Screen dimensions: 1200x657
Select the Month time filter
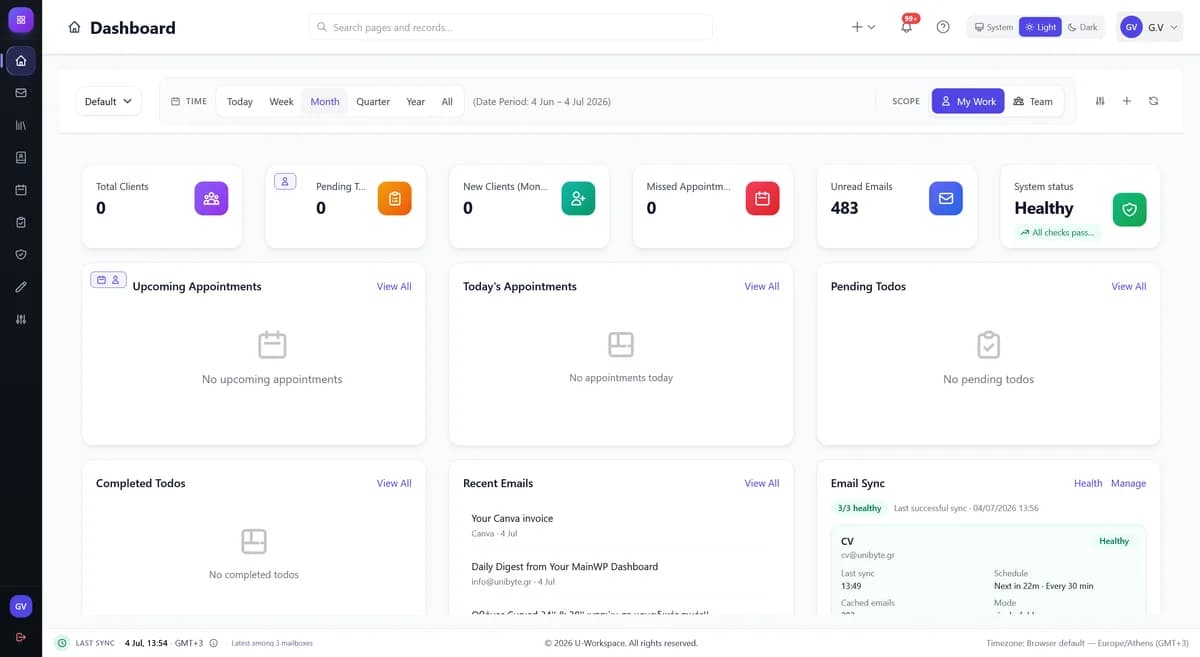tap(325, 101)
